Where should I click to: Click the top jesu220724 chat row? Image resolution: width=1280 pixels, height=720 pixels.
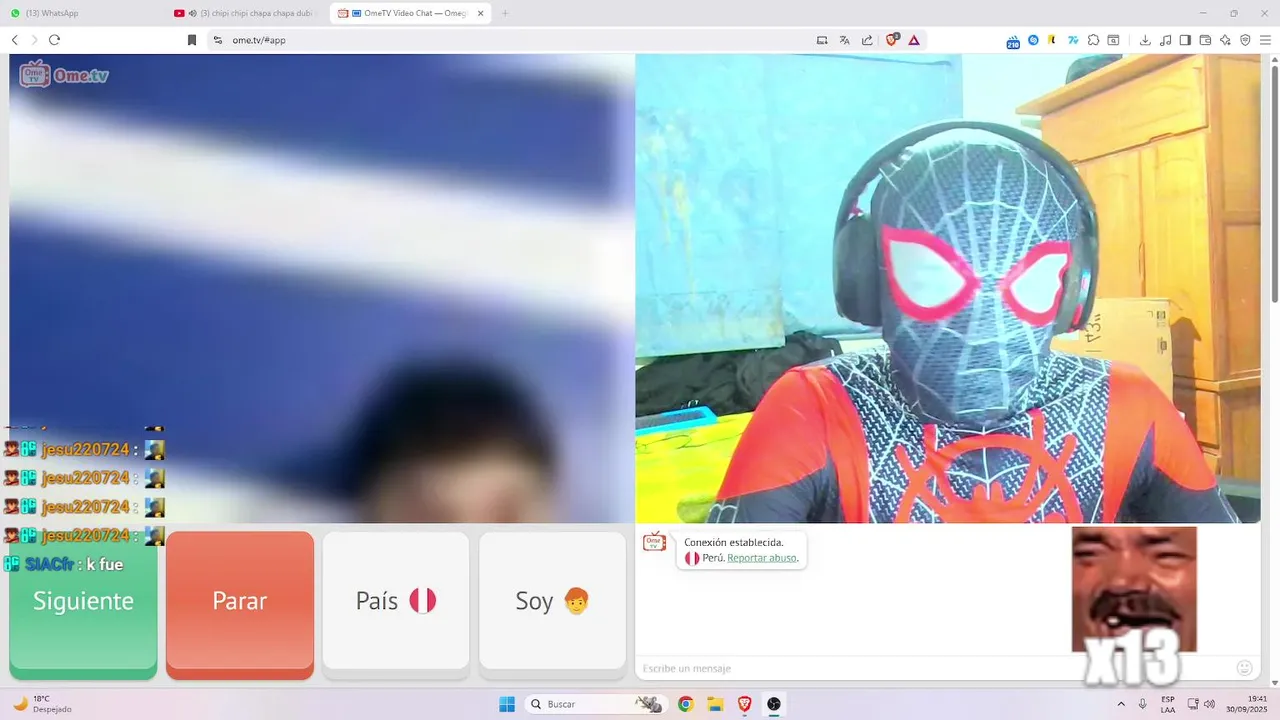point(84,450)
